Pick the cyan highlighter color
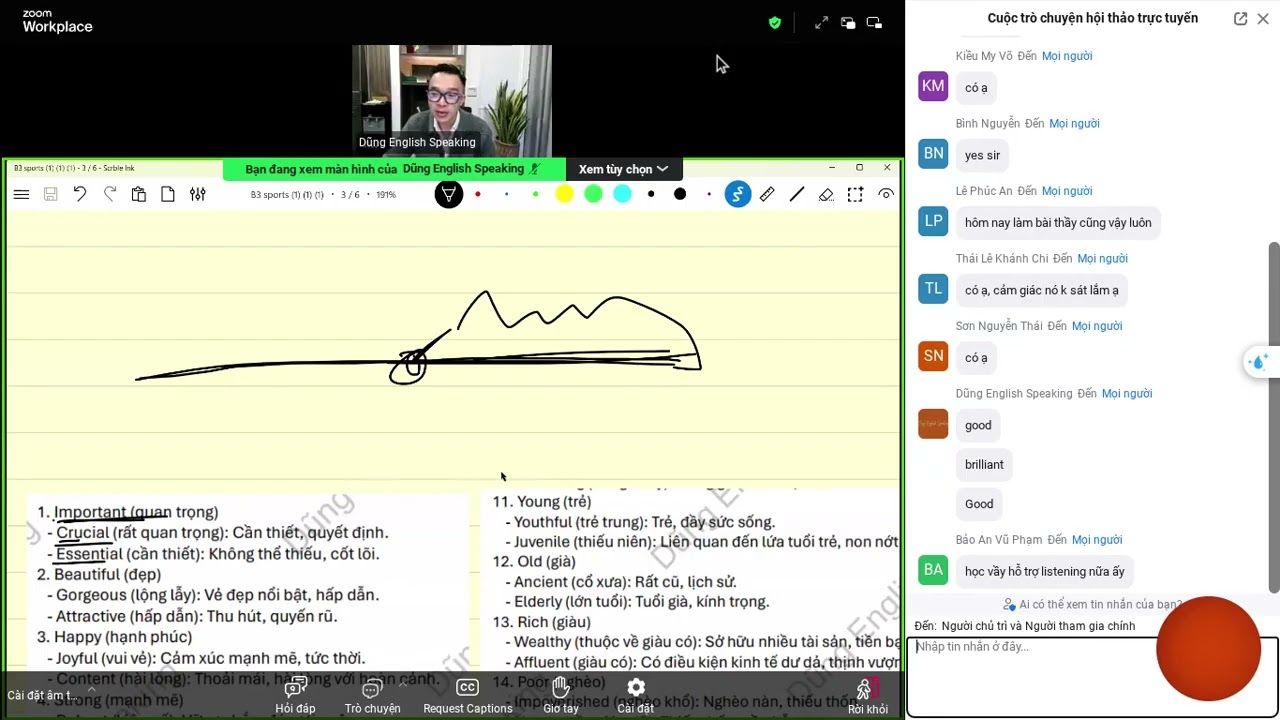 click(622, 194)
